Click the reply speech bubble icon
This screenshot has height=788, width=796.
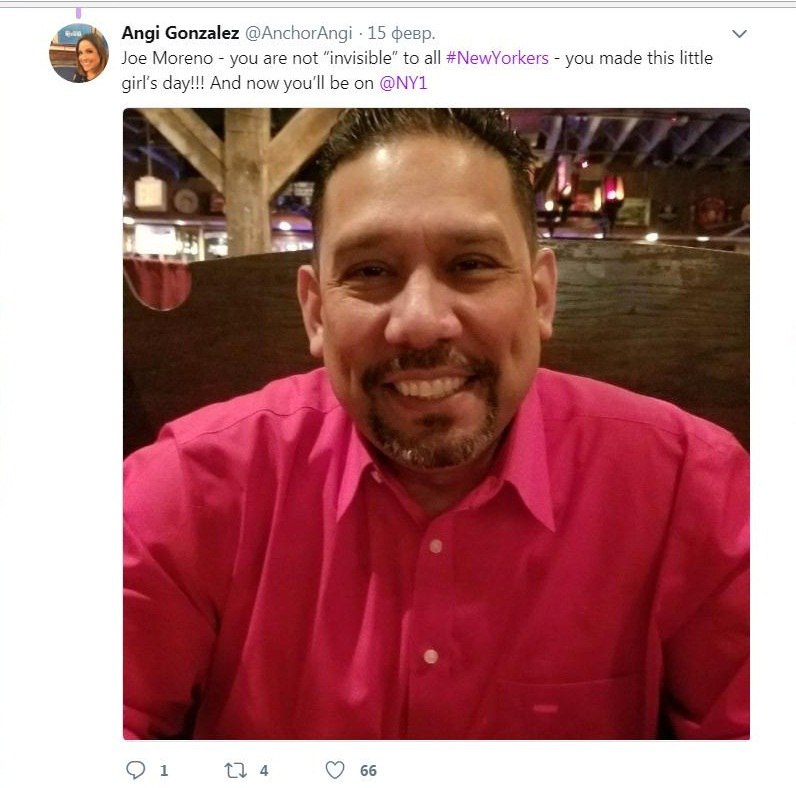pyautogui.click(x=136, y=770)
